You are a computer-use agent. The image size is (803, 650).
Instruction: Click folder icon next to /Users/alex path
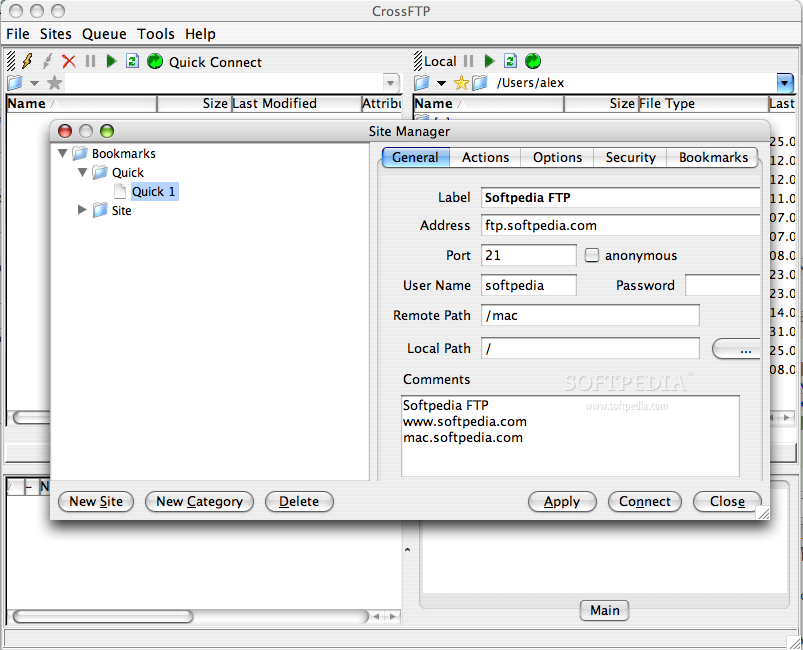[480, 82]
